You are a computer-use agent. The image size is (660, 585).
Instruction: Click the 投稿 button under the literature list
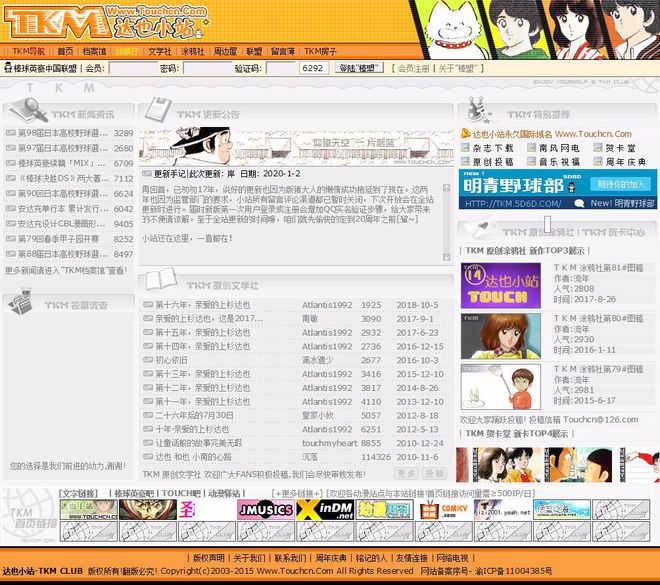[x=434, y=473]
